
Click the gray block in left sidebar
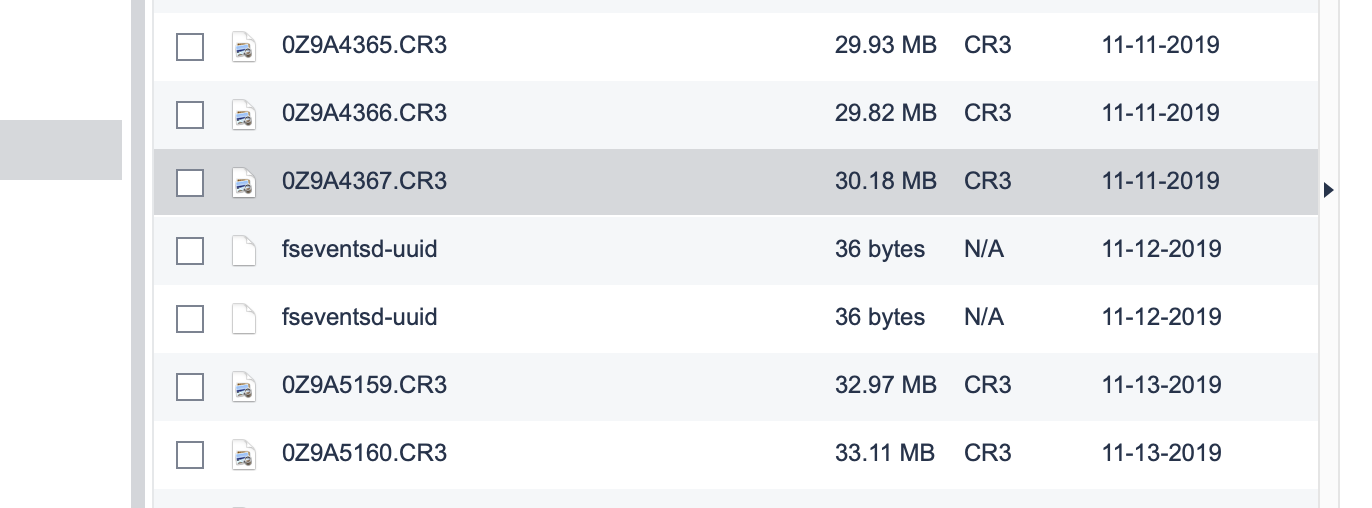pyautogui.click(x=61, y=150)
